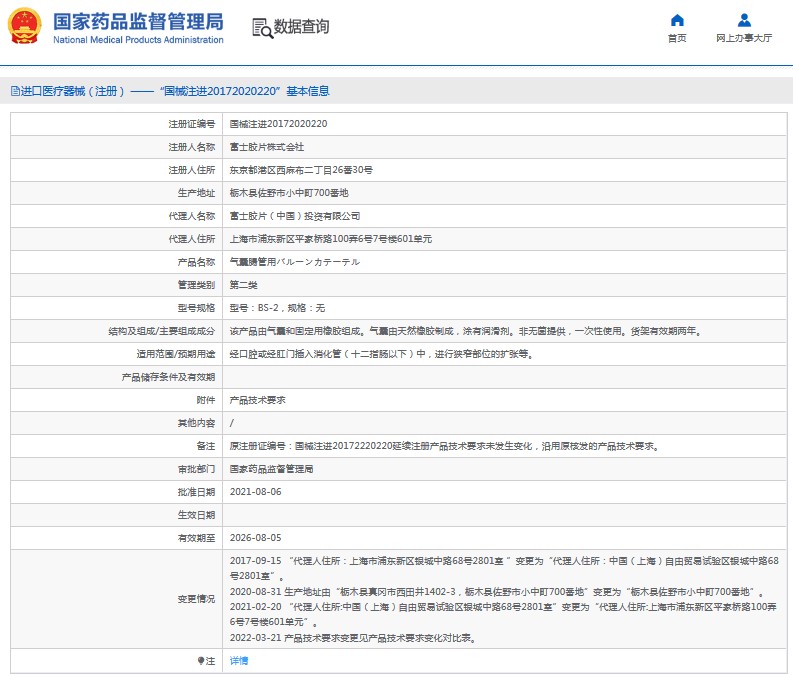Select change entry dated 2021-02-20
This screenshot has height=677, width=793.
tap(503, 614)
